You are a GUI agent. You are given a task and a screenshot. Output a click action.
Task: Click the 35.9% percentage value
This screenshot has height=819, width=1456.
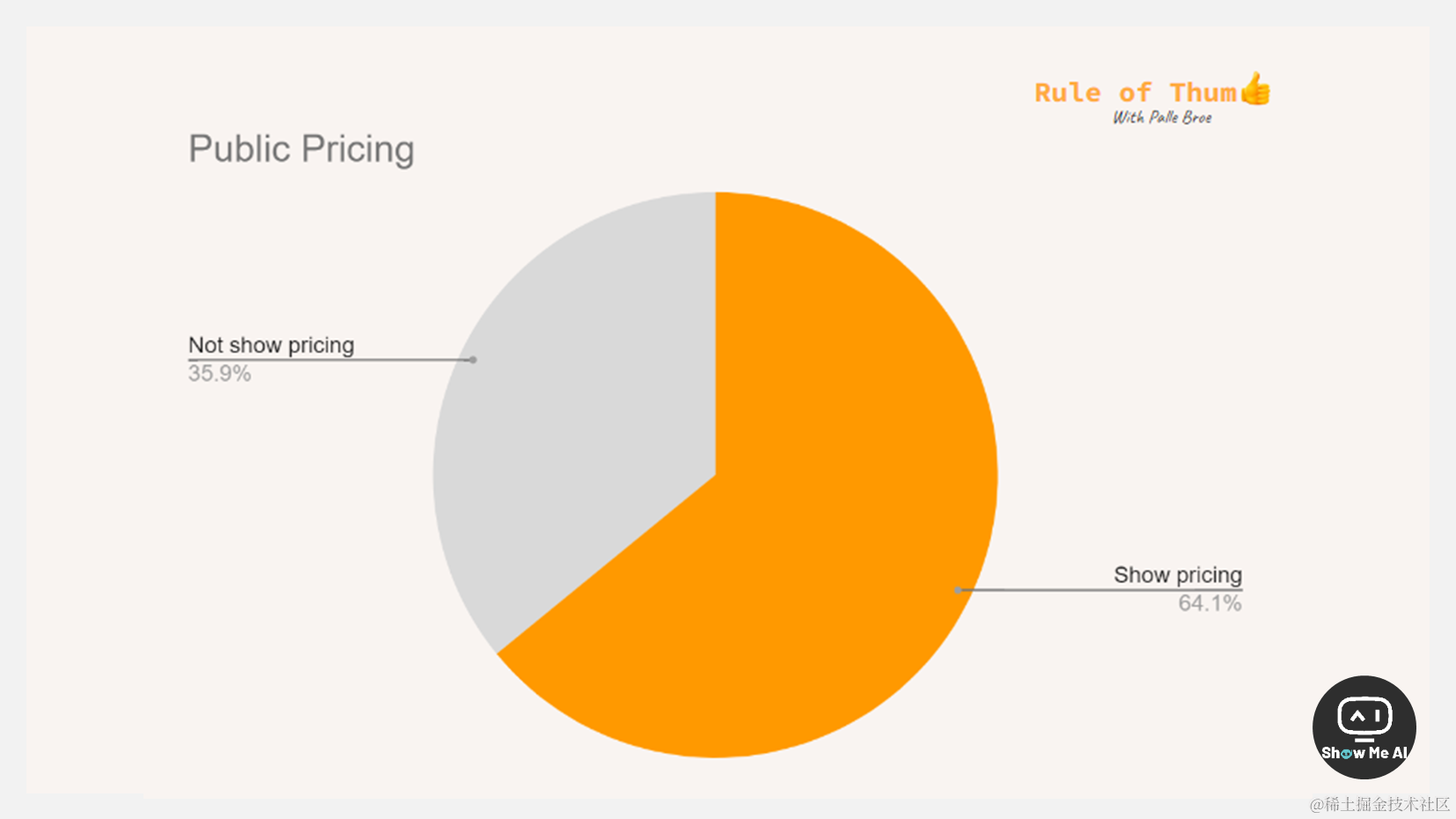[219, 373]
